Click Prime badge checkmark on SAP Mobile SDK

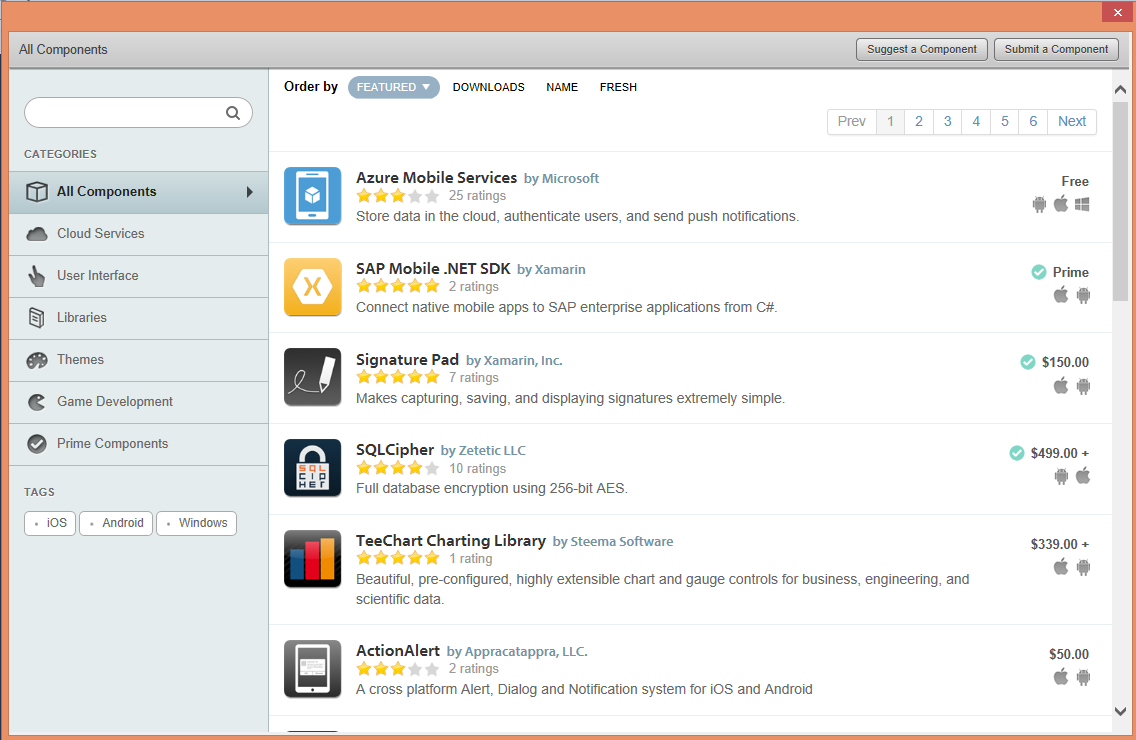tap(1039, 272)
